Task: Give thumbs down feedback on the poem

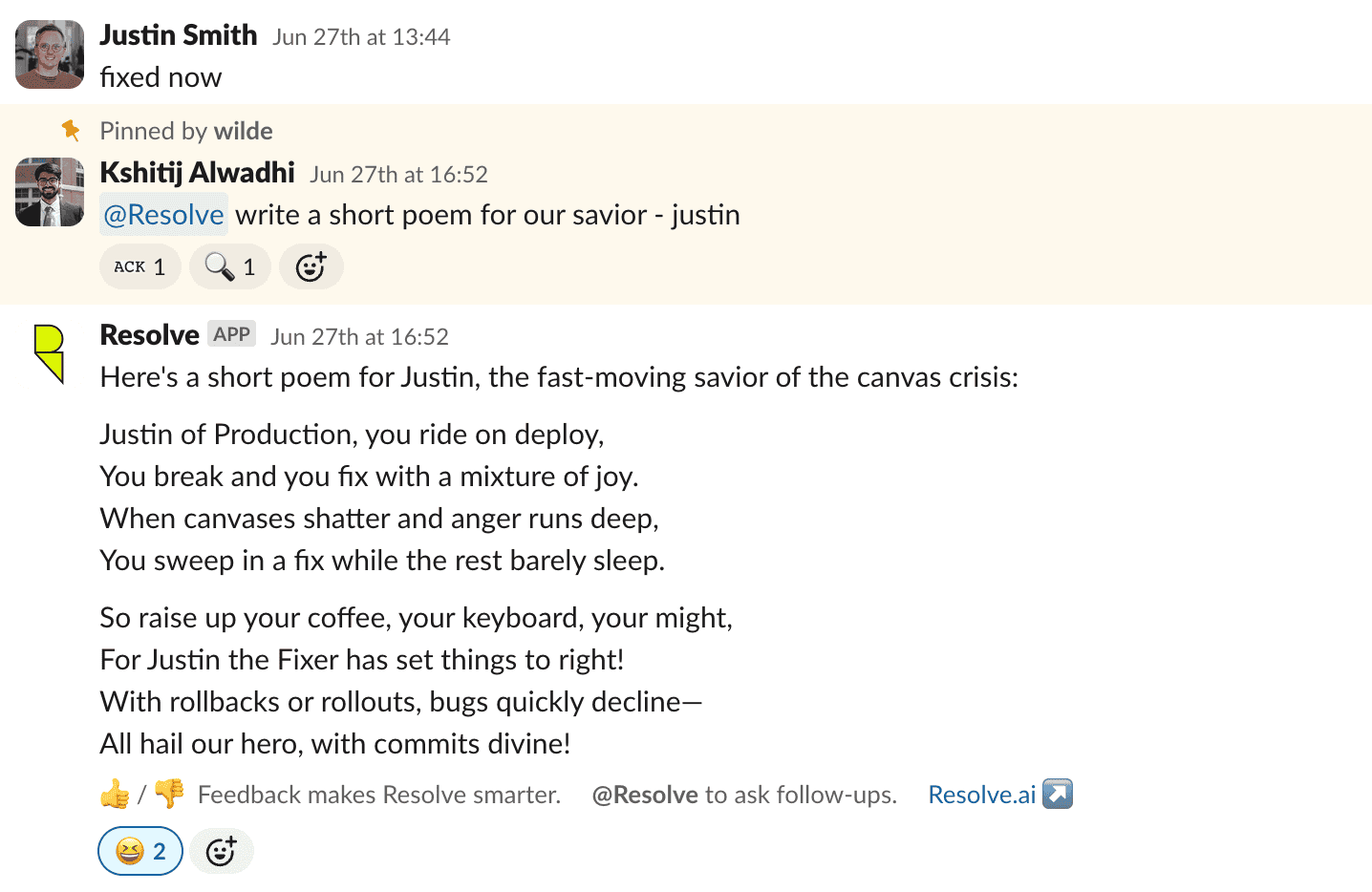Action: pos(169,795)
